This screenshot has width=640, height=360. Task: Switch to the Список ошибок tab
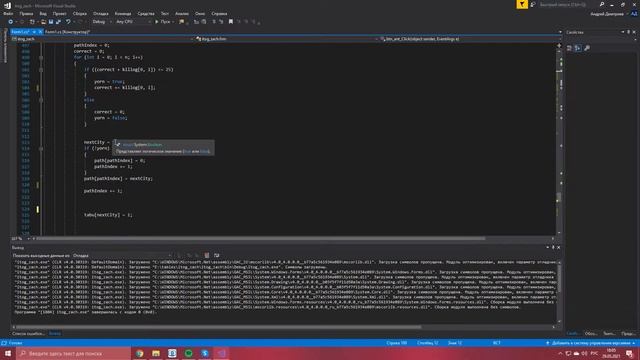coord(28,333)
